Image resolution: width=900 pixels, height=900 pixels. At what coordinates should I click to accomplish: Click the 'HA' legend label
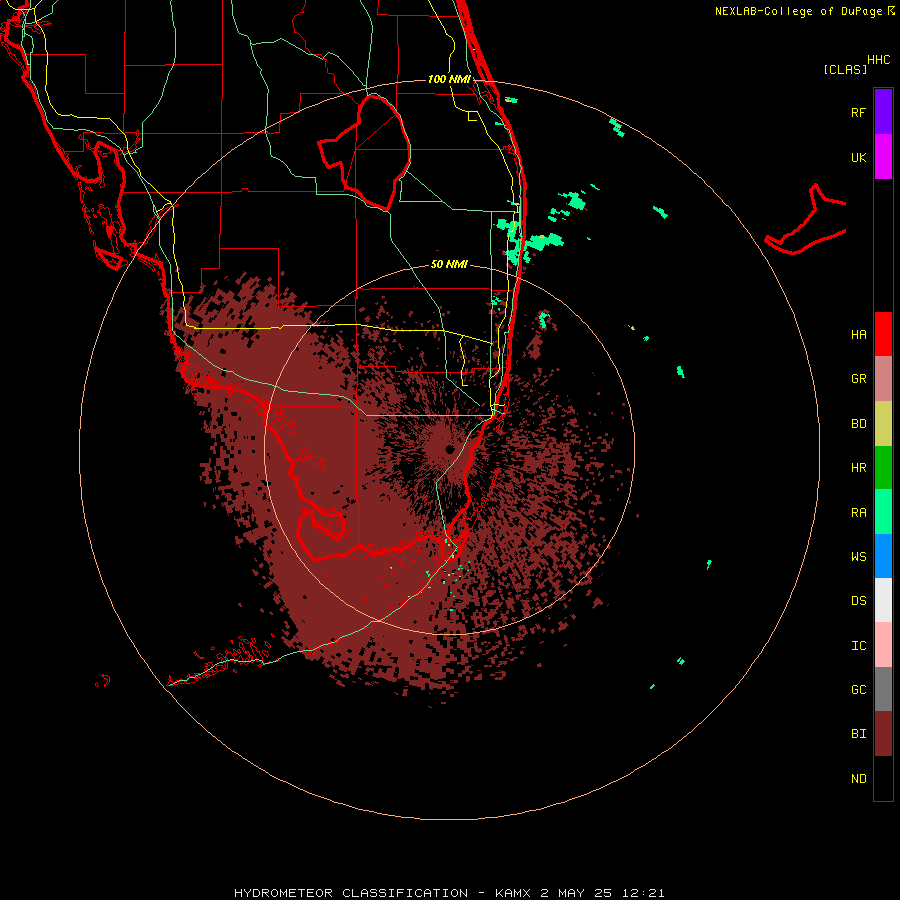click(858, 334)
